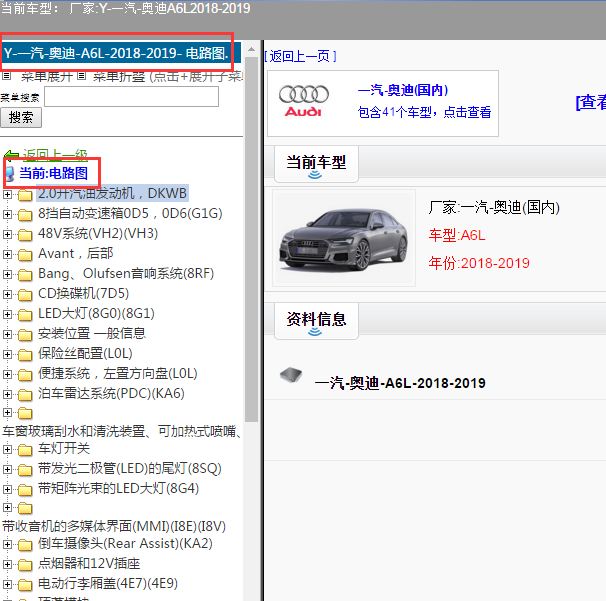Image resolution: width=606 pixels, height=601 pixels.
Task: Expand the LED大灯(8G0)(8G1) node
Action: 7,314
